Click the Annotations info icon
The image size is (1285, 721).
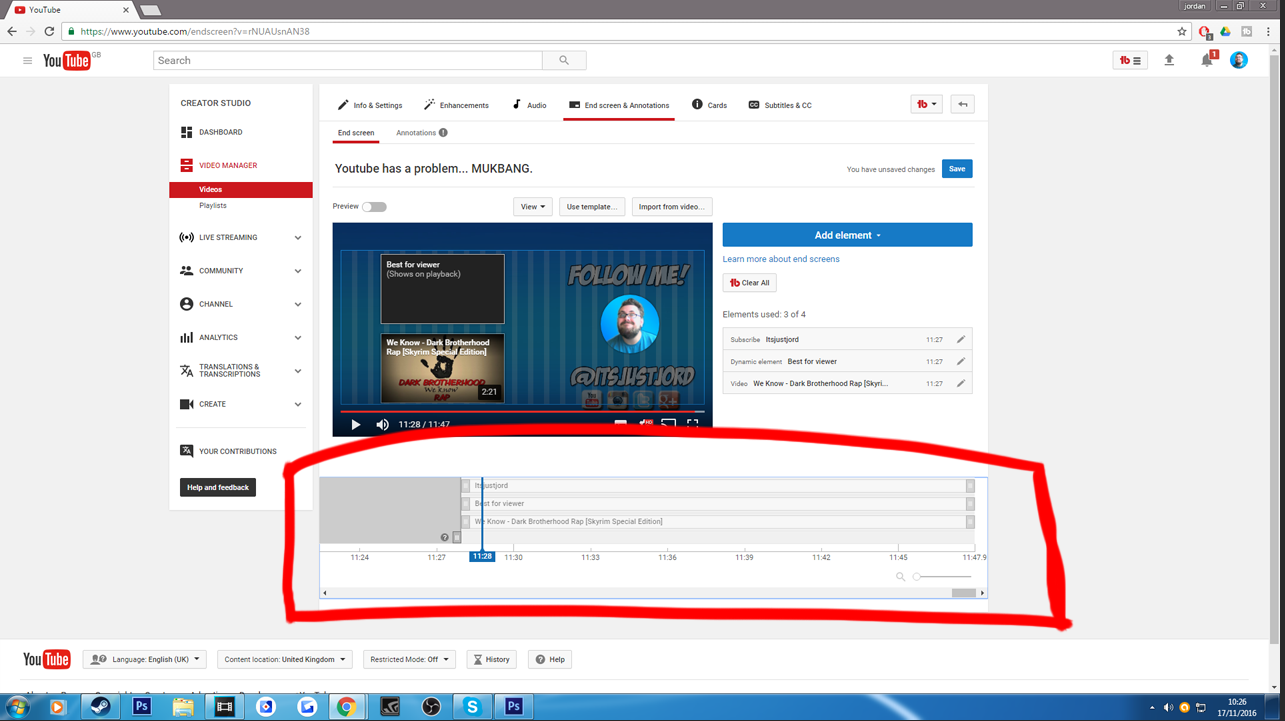tap(443, 133)
